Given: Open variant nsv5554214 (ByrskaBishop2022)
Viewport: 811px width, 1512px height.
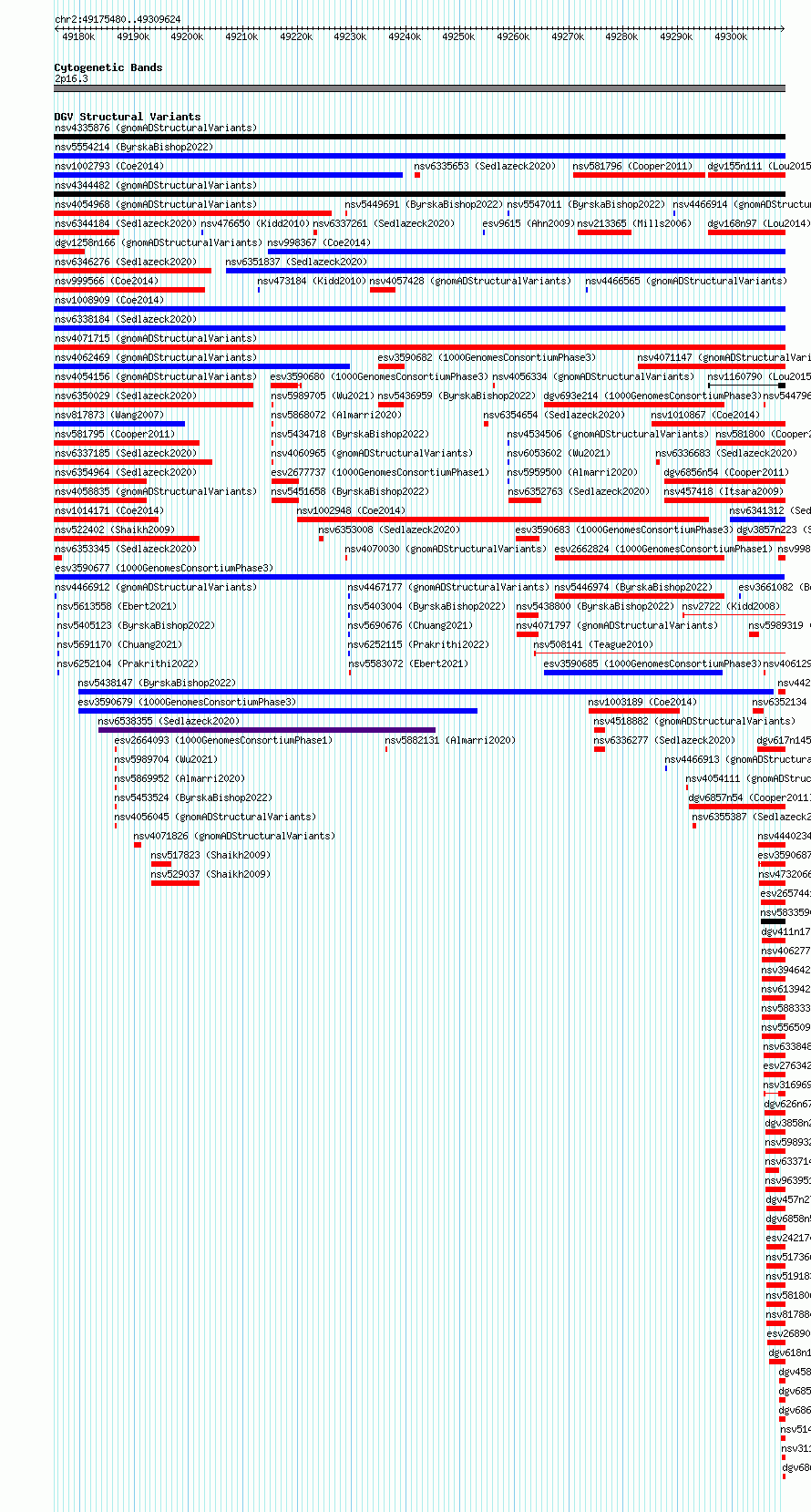Looking at the screenshot, I should point(134,147).
